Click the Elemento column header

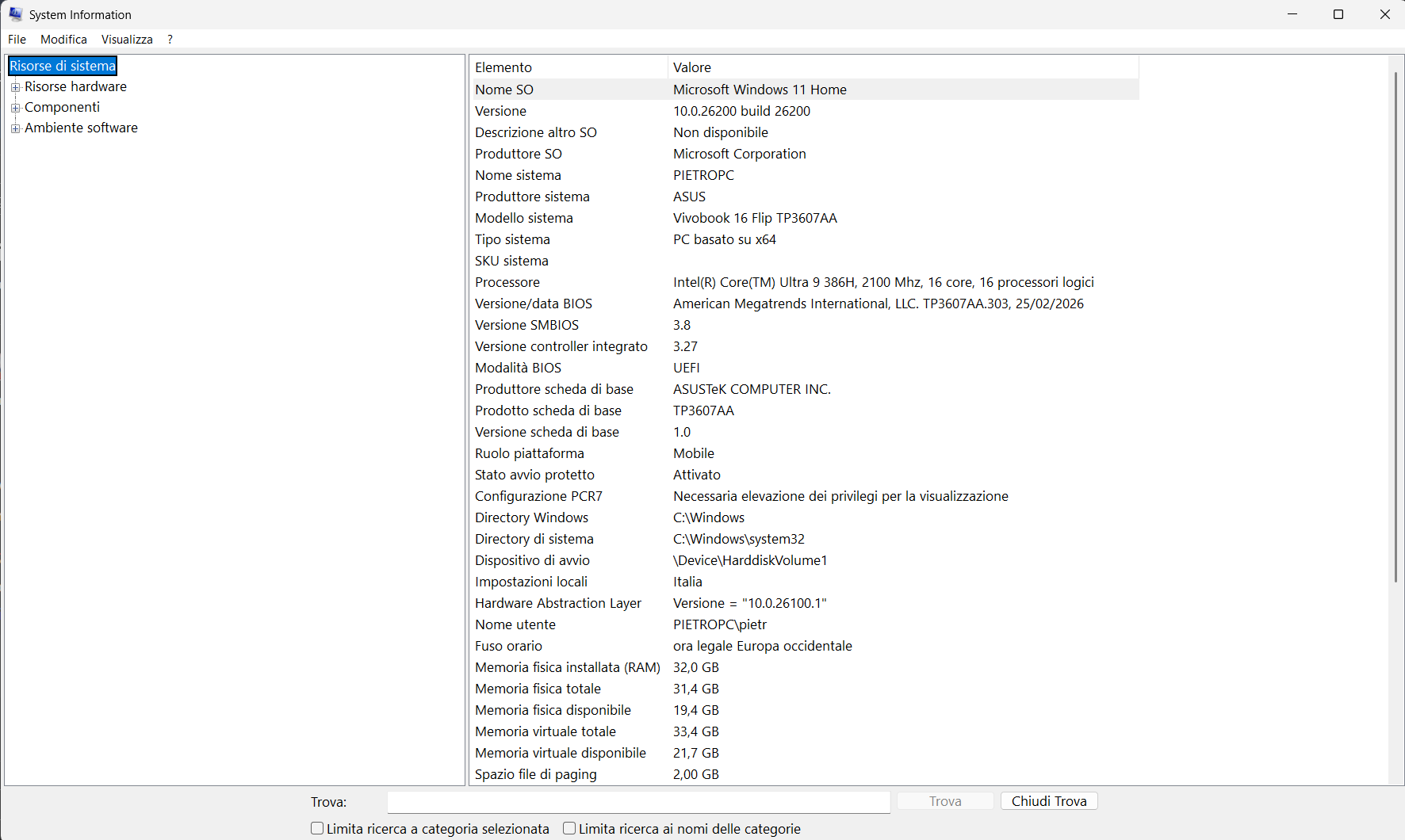pyautogui.click(x=569, y=67)
